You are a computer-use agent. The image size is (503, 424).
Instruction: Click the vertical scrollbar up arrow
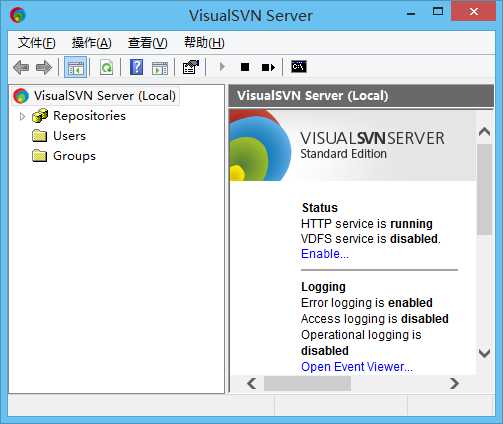[x=484, y=132]
